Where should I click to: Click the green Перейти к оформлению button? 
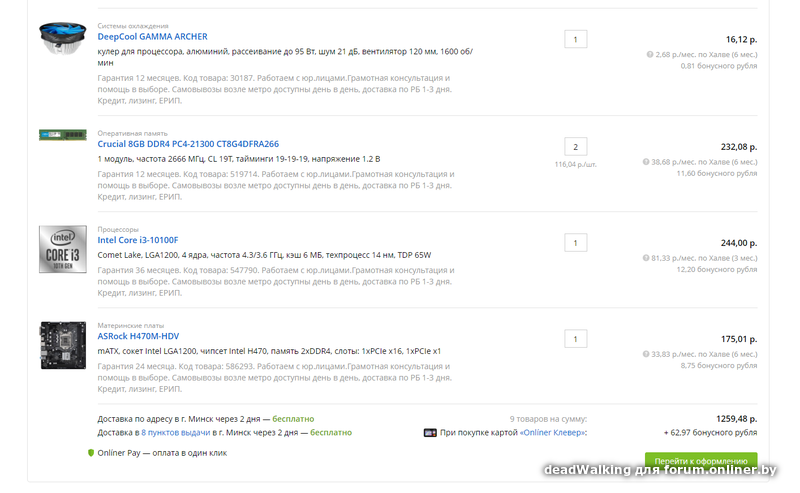(701, 461)
